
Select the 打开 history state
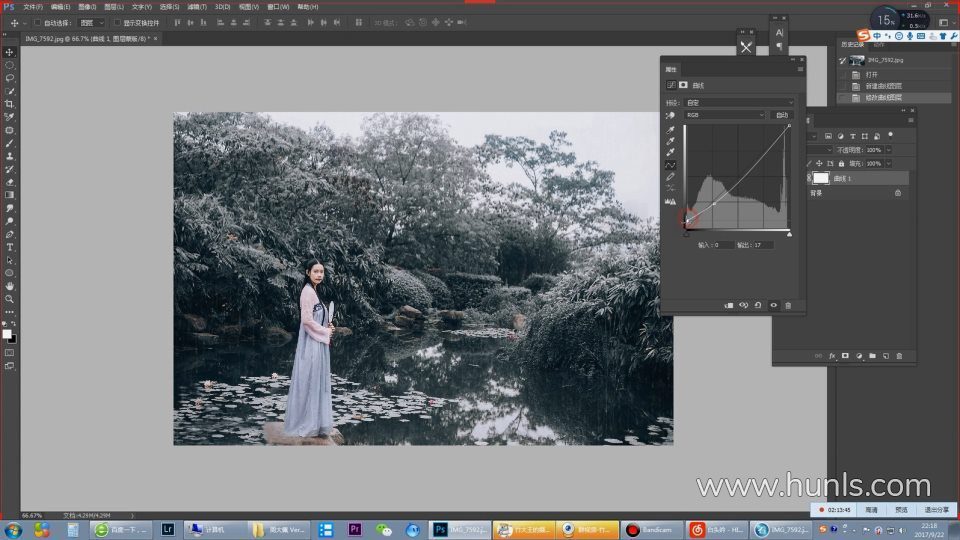(x=893, y=75)
